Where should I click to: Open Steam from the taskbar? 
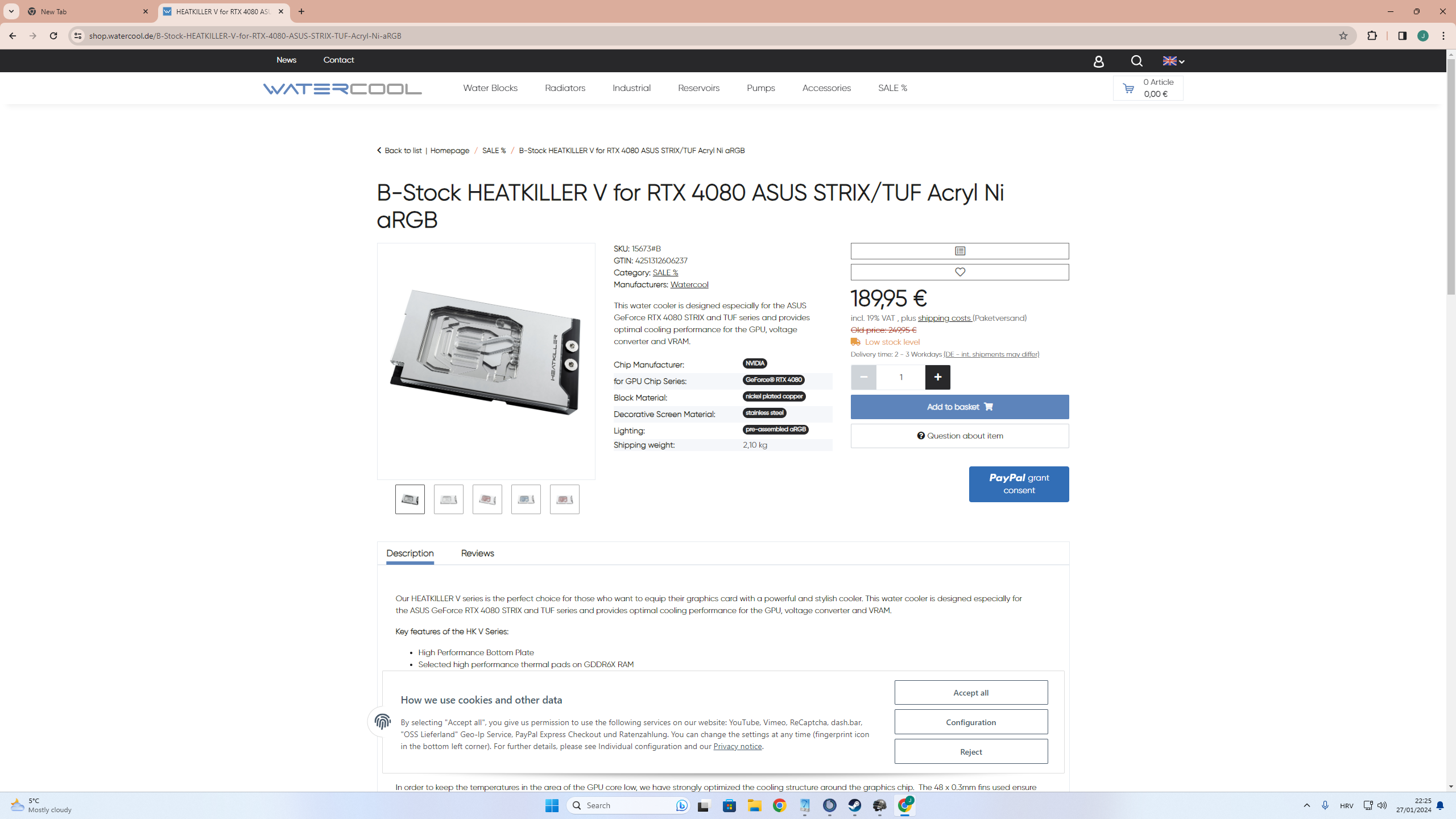tap(855, 805)
